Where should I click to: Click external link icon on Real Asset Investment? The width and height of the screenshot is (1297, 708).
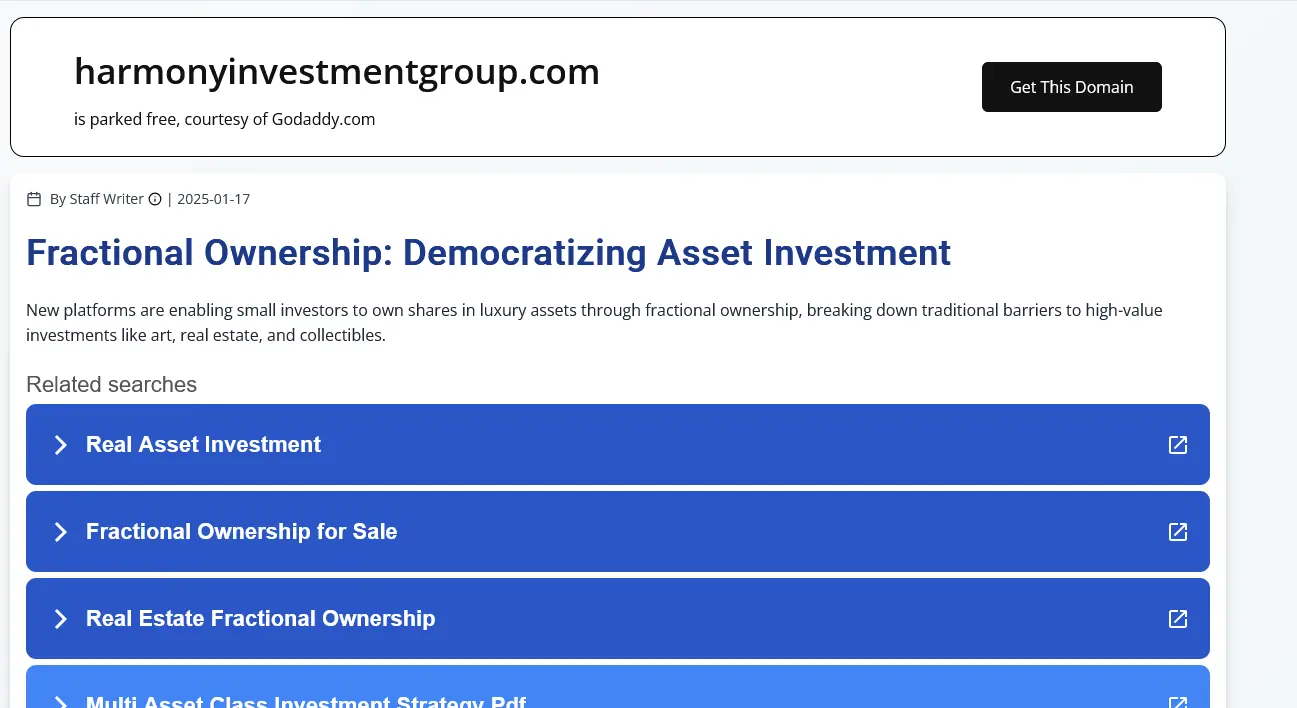point(1178,445)
